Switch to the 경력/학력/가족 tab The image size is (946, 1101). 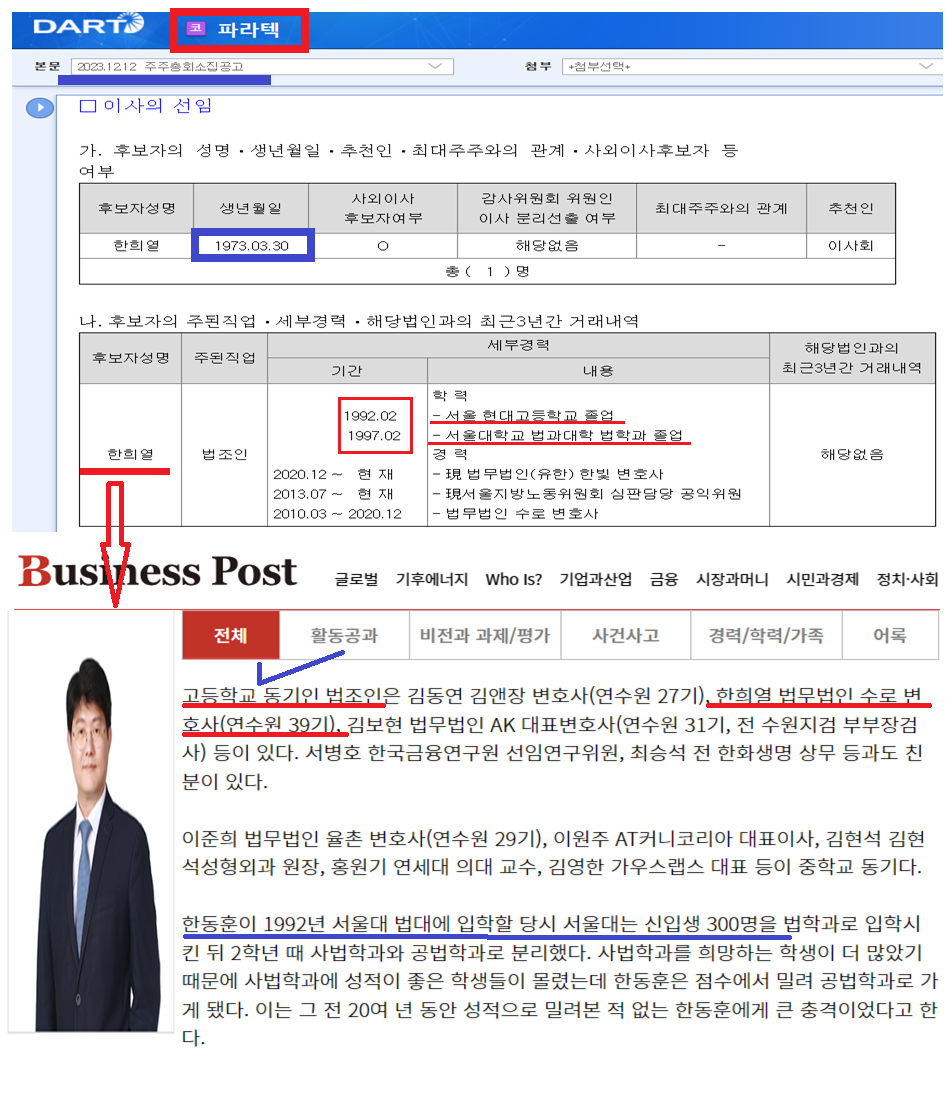coord(766,635)
